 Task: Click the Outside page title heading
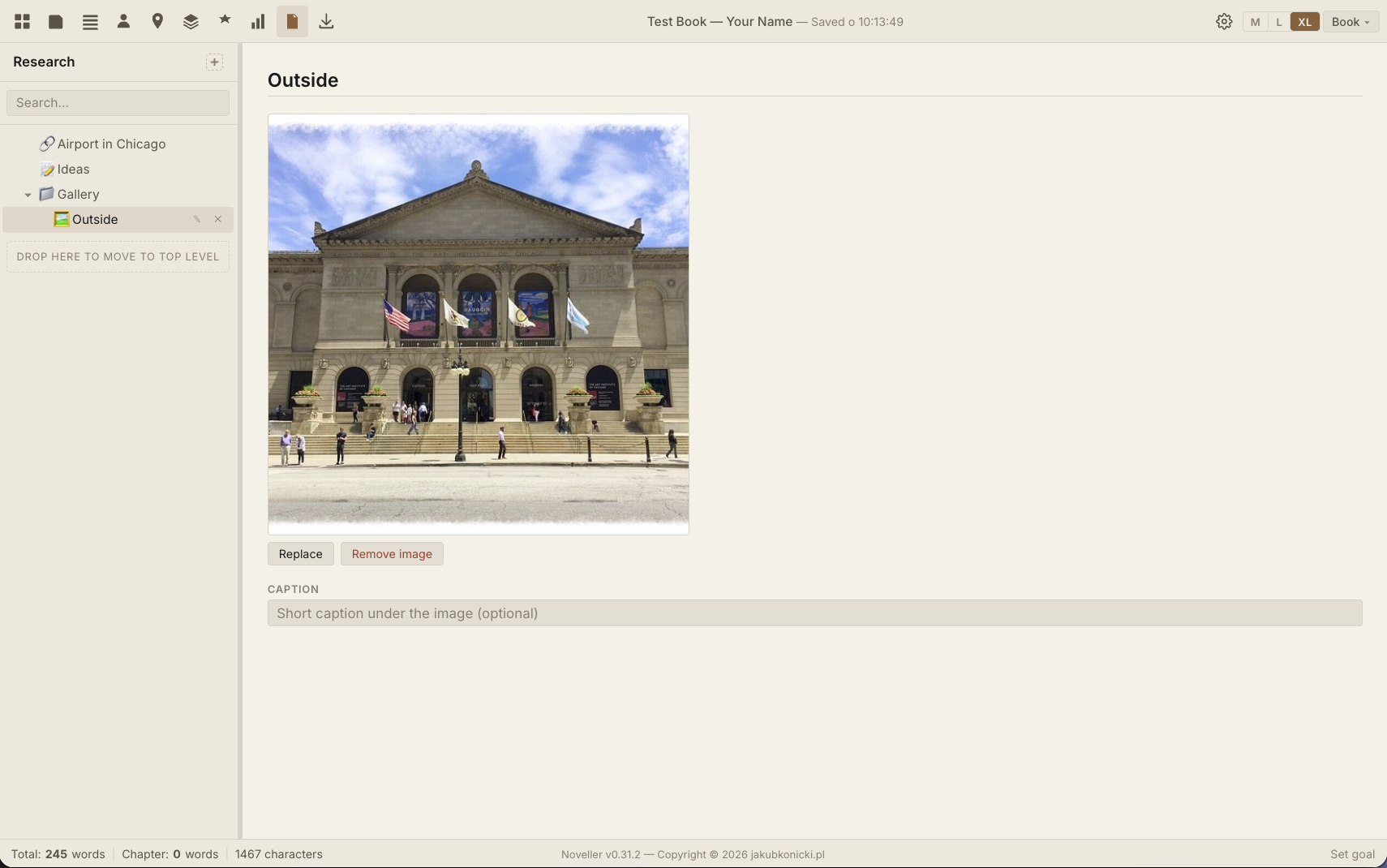(x=303, y=80)
